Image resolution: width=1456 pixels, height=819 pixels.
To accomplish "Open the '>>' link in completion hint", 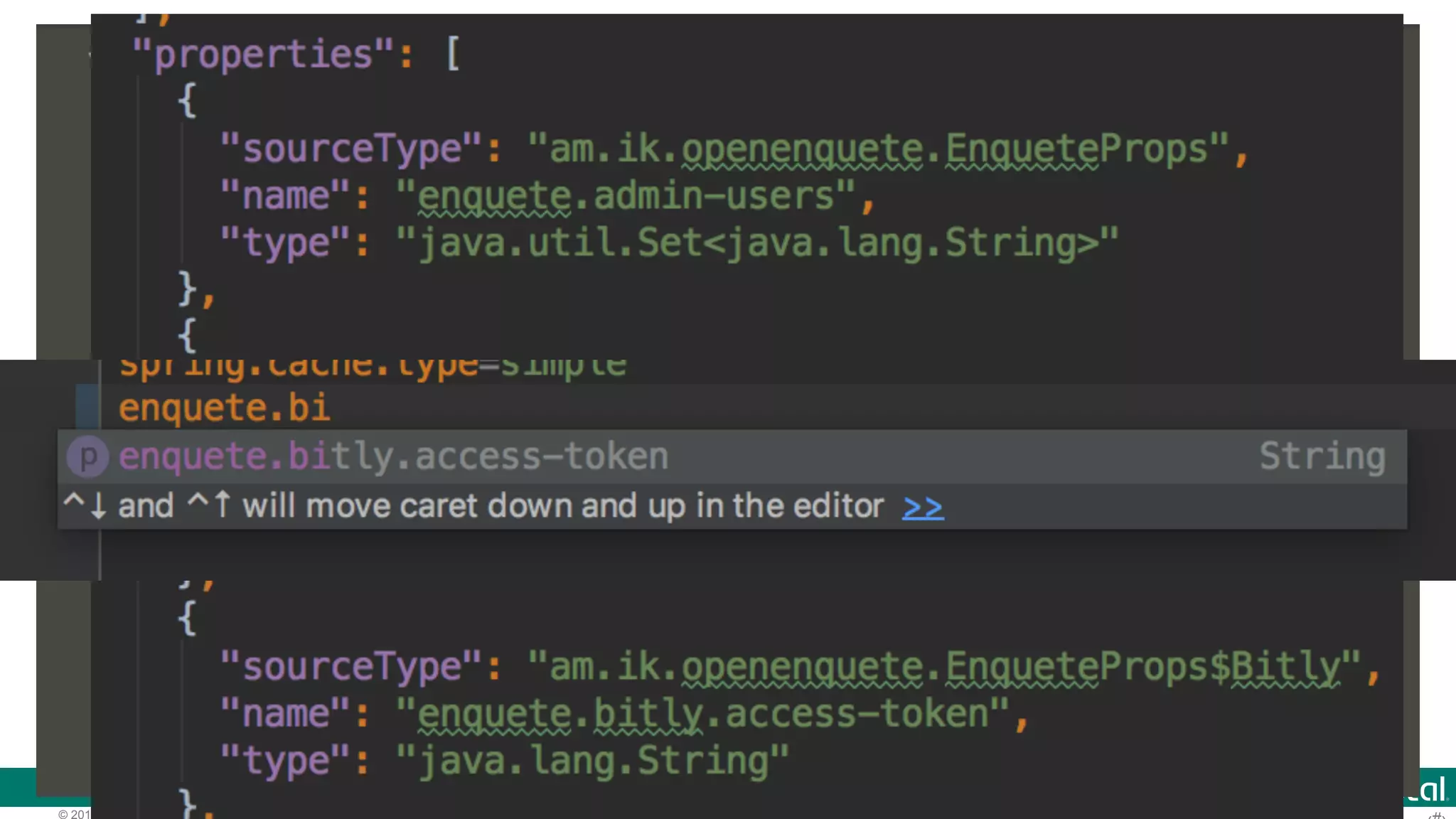I will [922, 508].
